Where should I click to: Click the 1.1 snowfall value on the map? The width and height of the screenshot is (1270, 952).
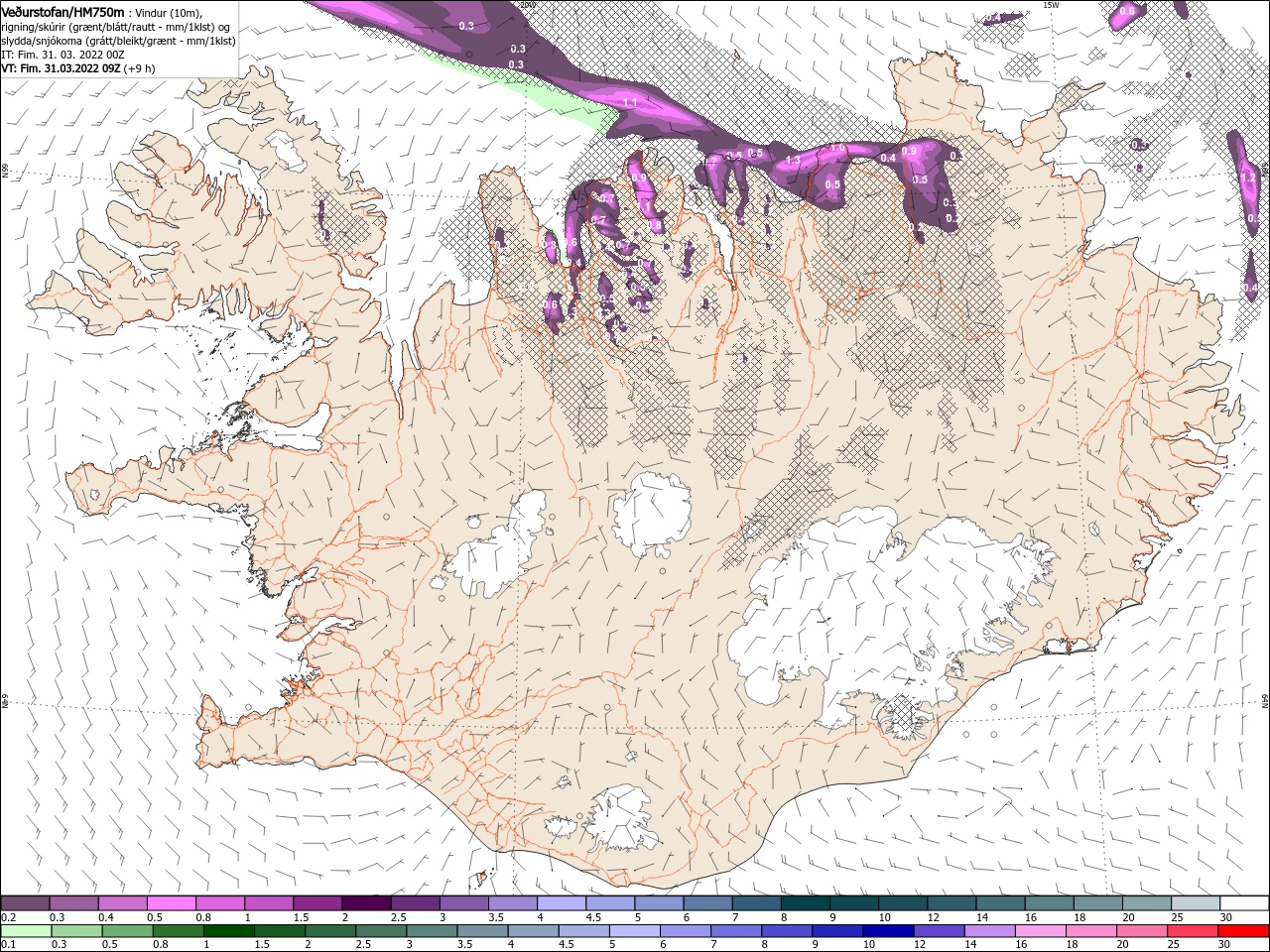coord(629,103)
